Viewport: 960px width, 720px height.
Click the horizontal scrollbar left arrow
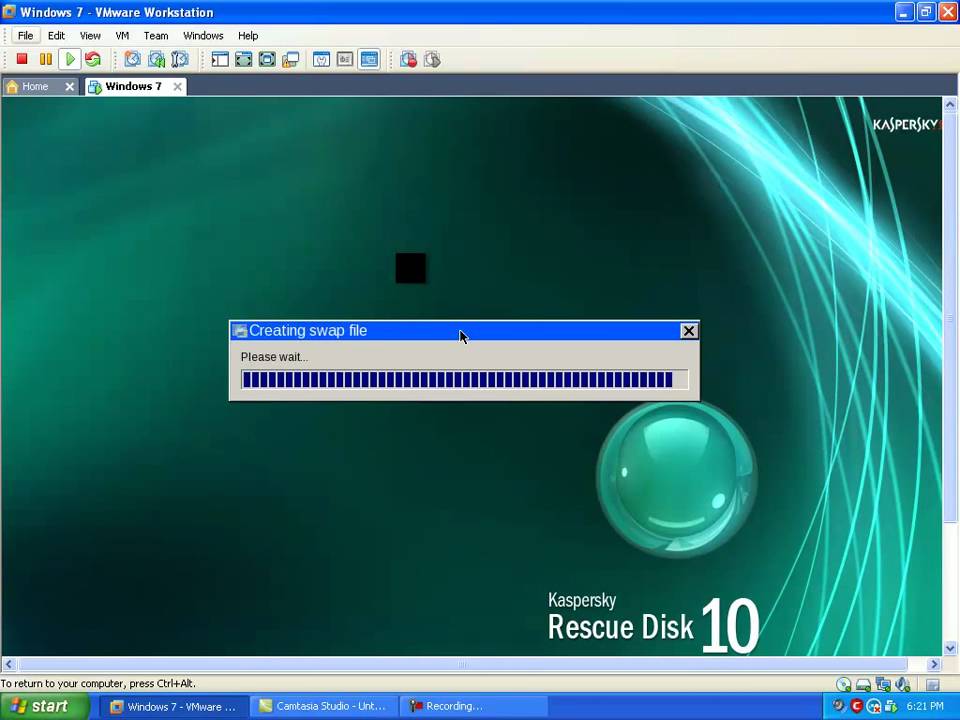pyautogui.click(x=9, y=664)
